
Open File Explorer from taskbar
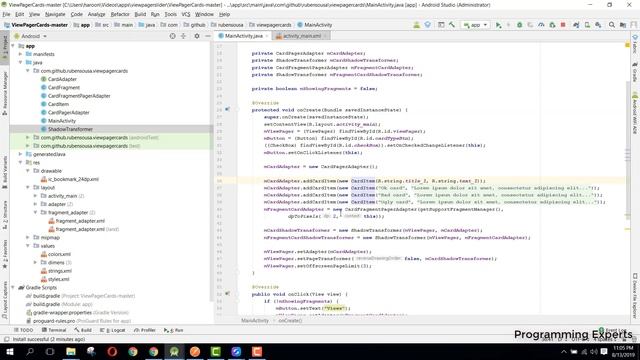(x=71, y=351)
